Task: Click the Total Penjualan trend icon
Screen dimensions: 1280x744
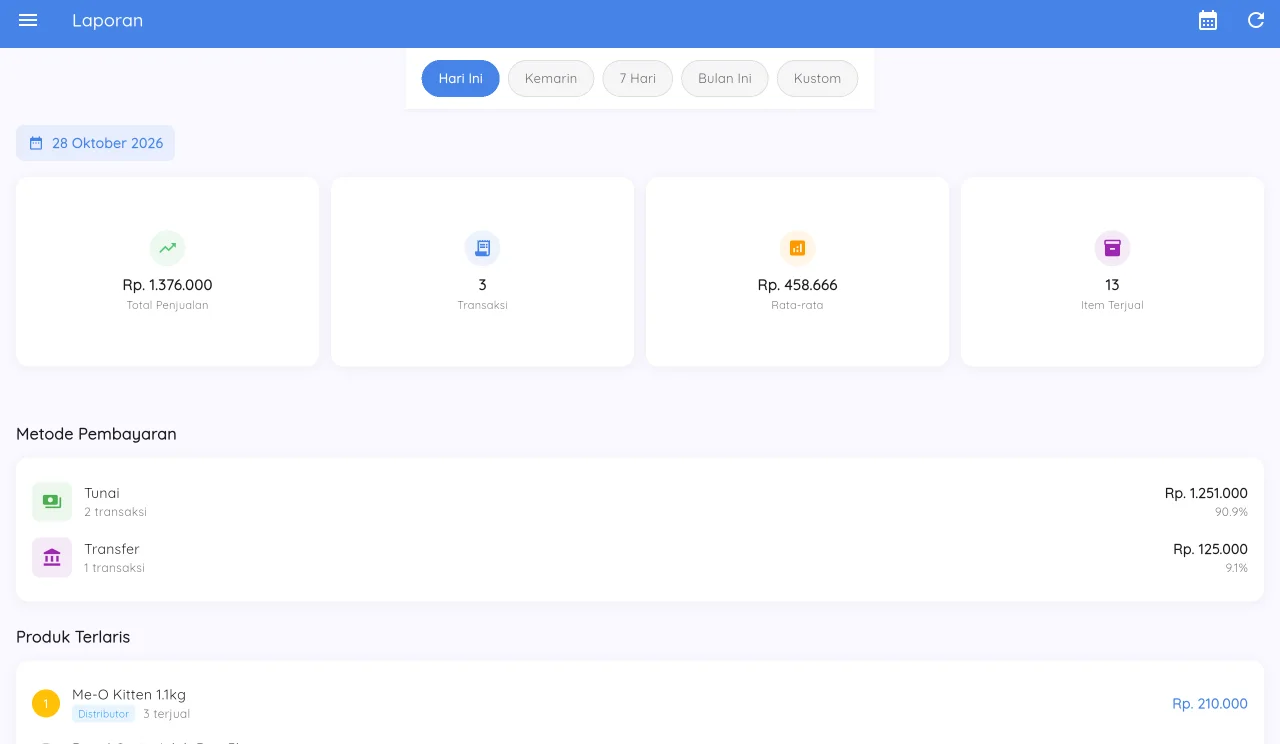Action: pos(167,248)
